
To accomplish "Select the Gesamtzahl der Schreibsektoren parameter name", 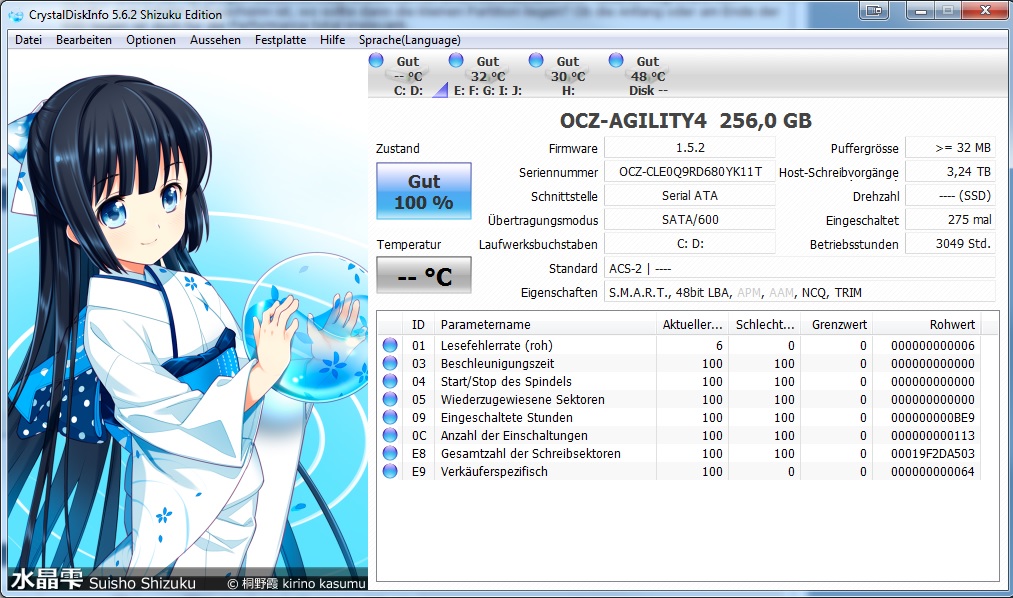I will pyautogui.click(x=530, y=454).
